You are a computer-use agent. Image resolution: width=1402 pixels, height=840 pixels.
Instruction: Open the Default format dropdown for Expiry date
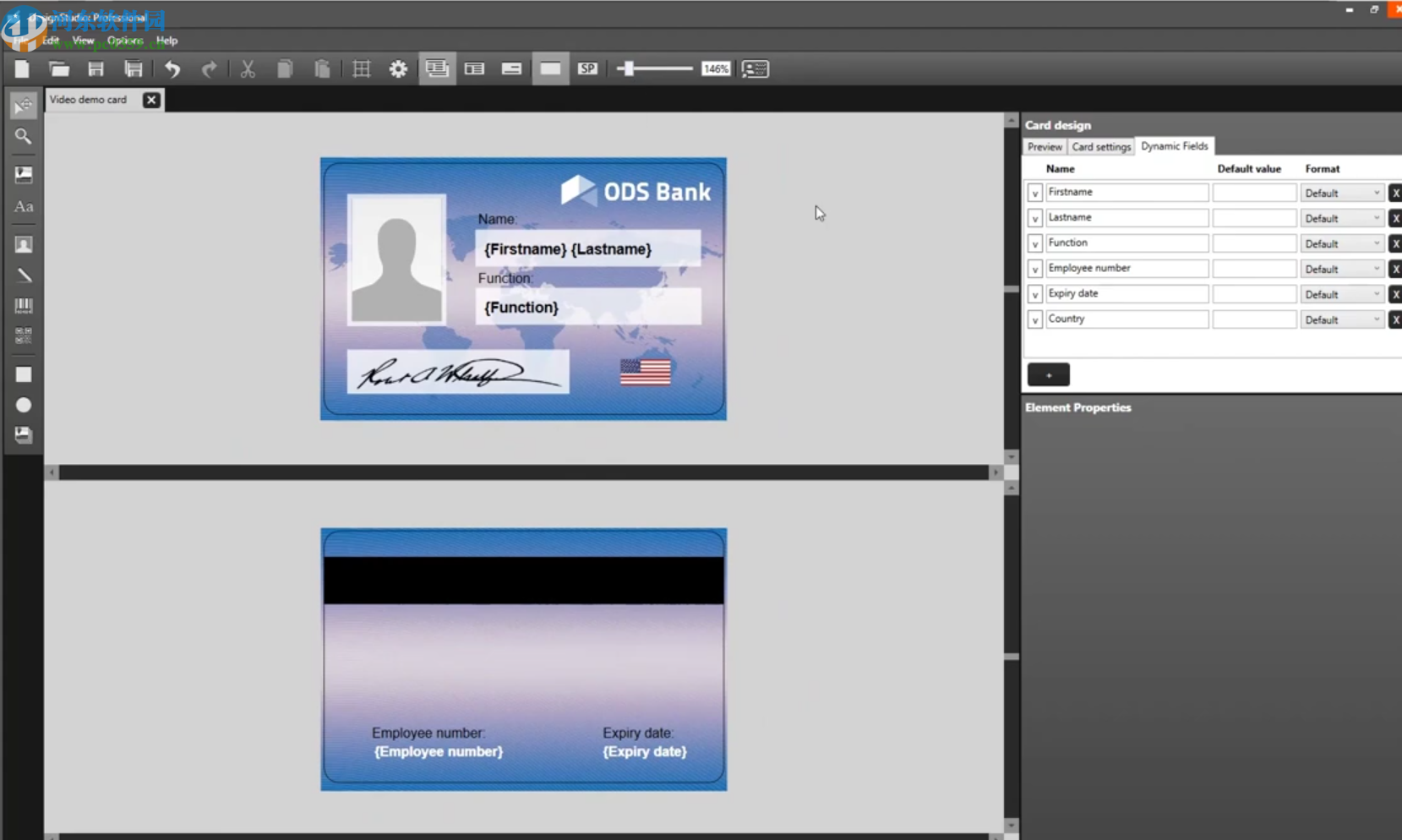1341,294
